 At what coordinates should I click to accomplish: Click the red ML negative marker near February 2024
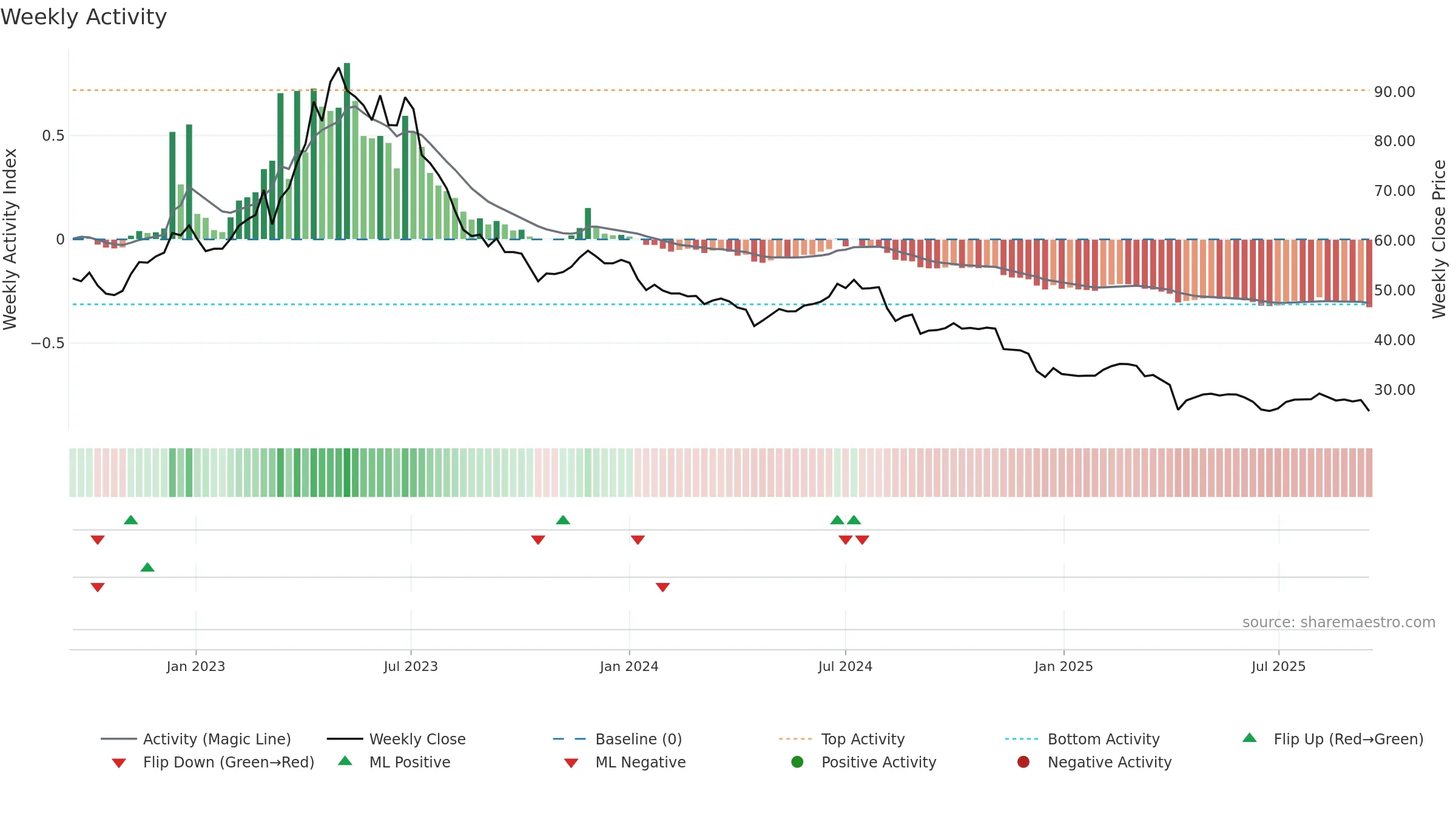coord(663,587)
